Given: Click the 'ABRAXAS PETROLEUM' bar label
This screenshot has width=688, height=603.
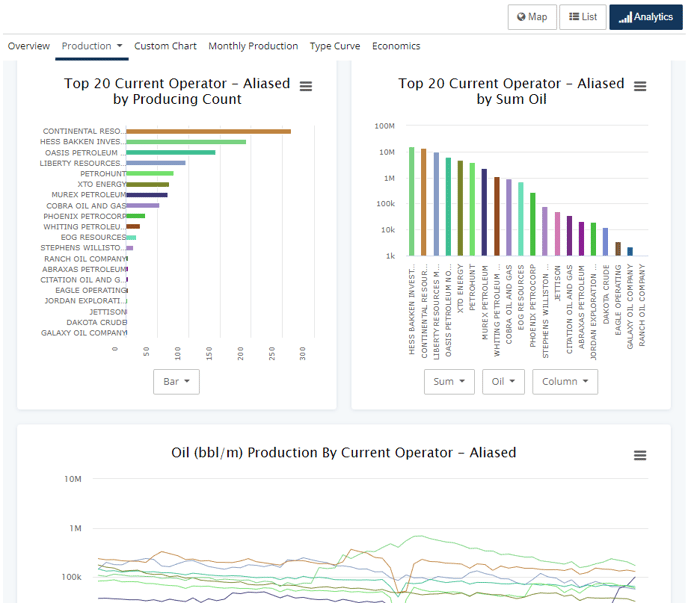Looking at the screenshot, I should tap(84, 269).
